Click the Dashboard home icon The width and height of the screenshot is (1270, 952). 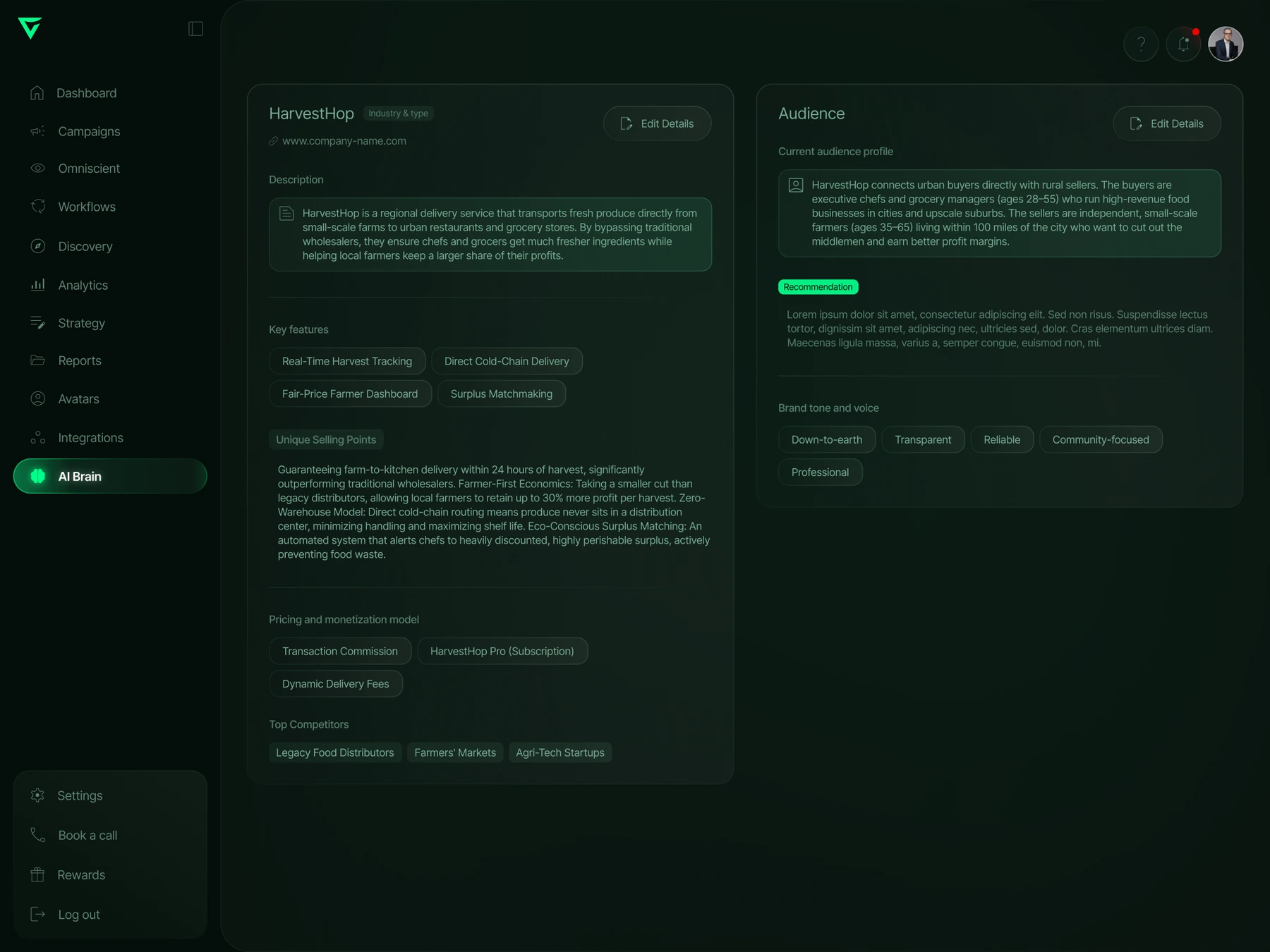click(37, 93)
